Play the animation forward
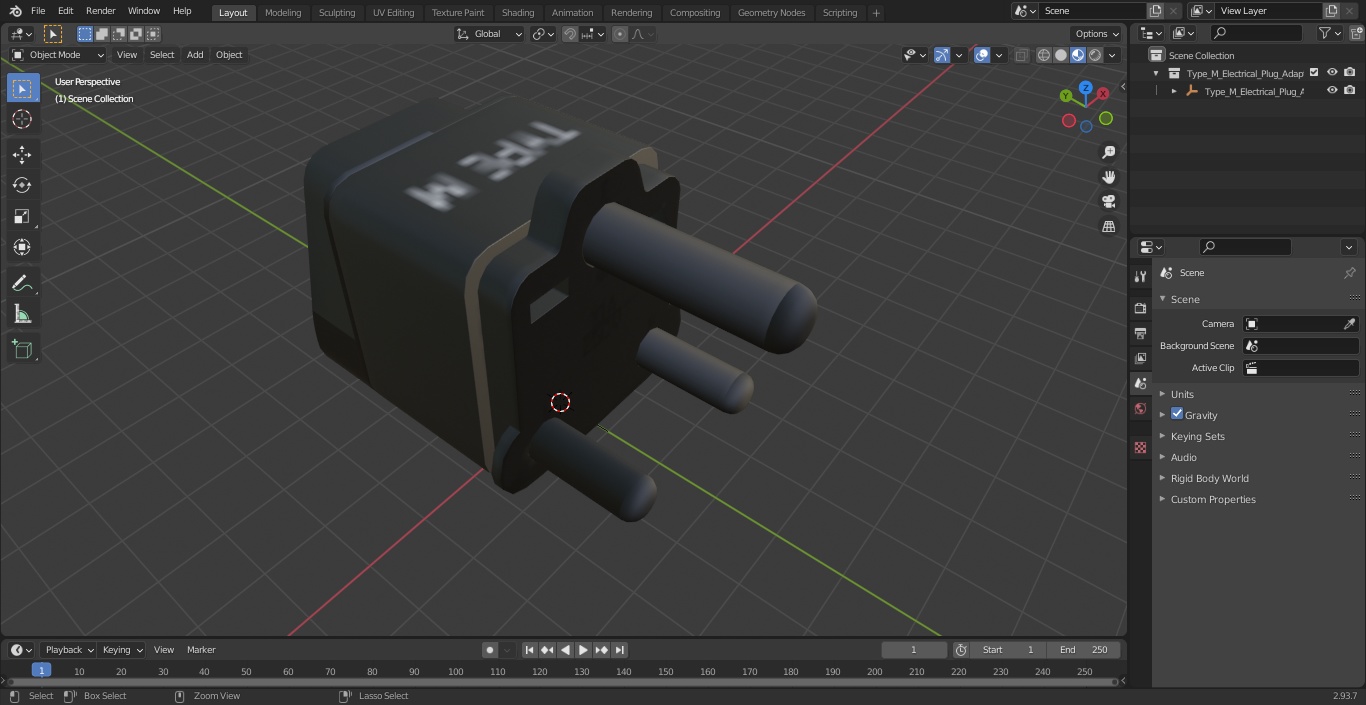 (x=583, y=650)
